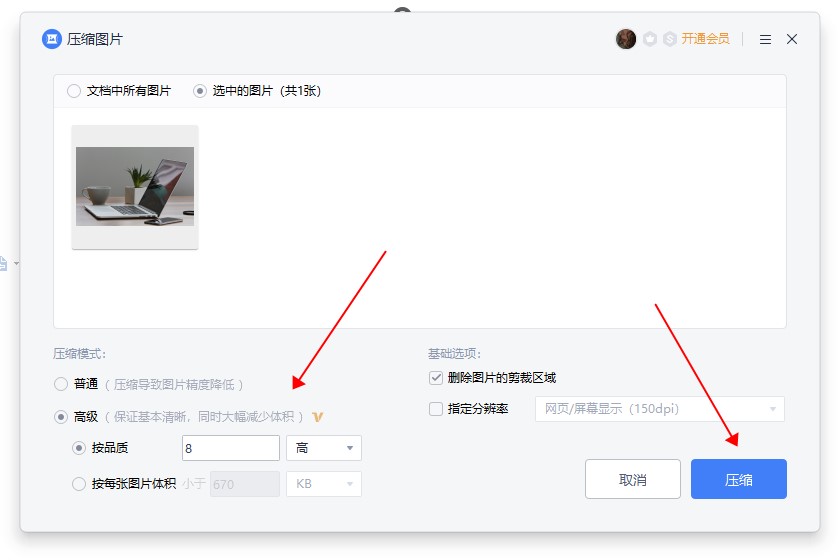Click the S coin badge icon
840x560 pixels.
[x=669, y=39]
